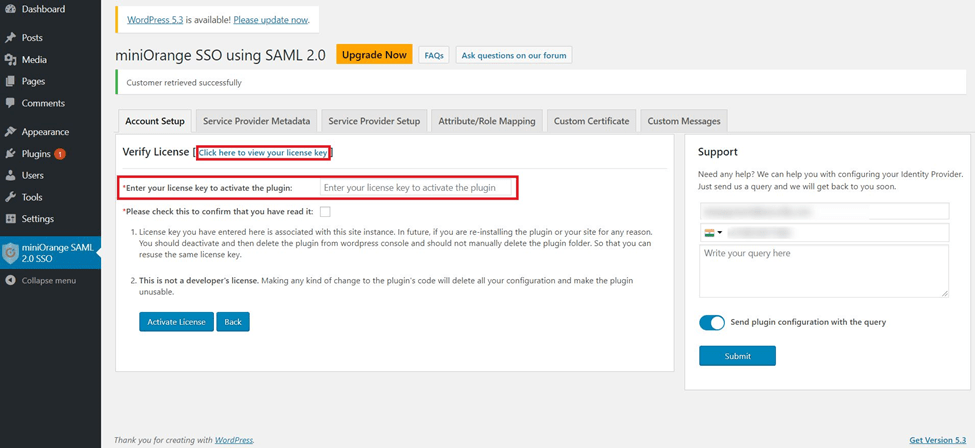The height and width of the screenshot is (448, 975).
Task: Click the Upgrade Now button
Action: [374, 55]
